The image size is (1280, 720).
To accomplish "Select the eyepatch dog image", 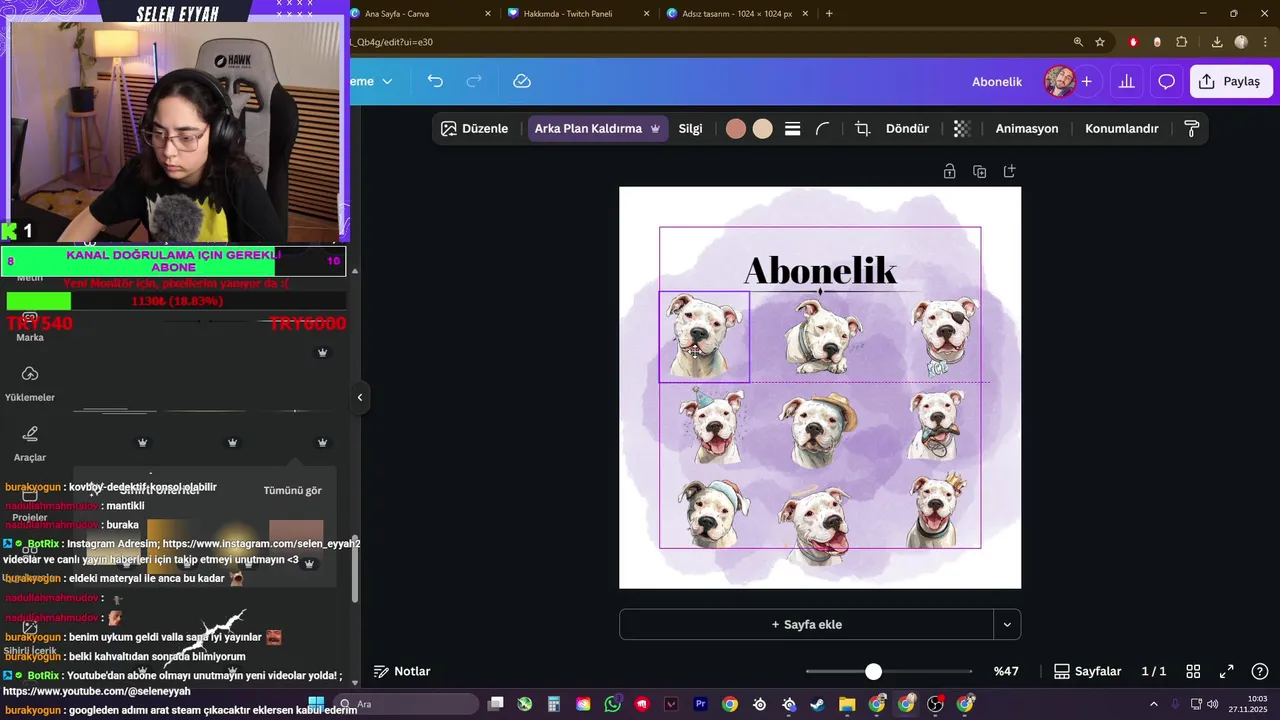I will point(945,336).
